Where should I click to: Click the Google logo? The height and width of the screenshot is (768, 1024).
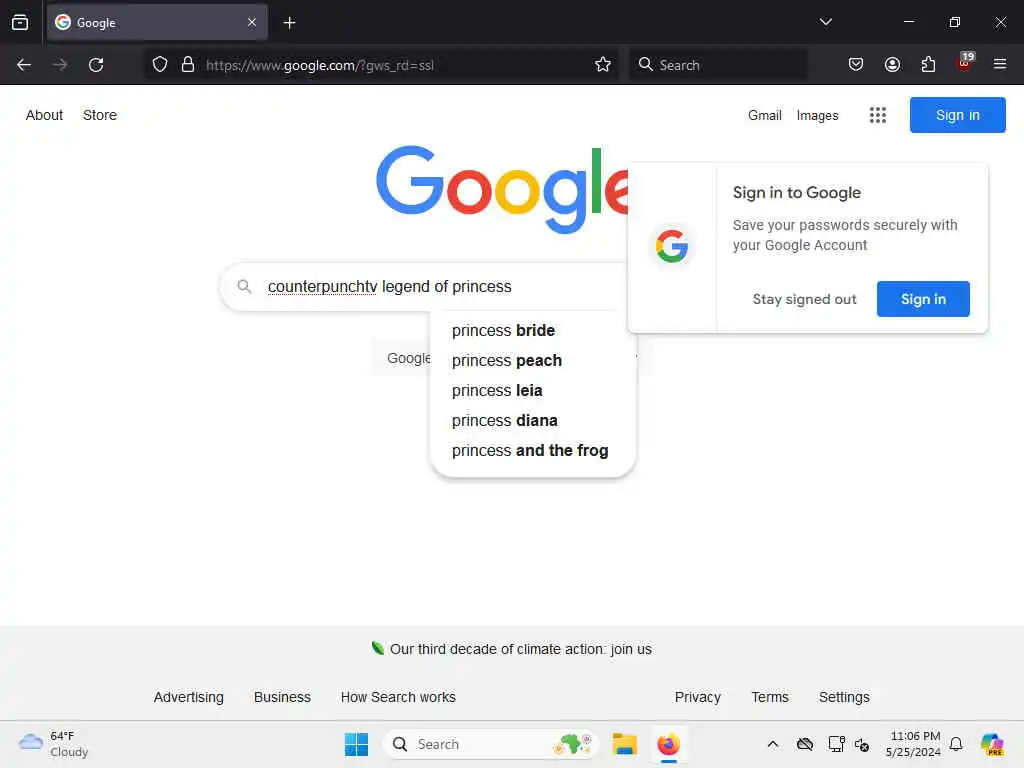click(502, 189)
